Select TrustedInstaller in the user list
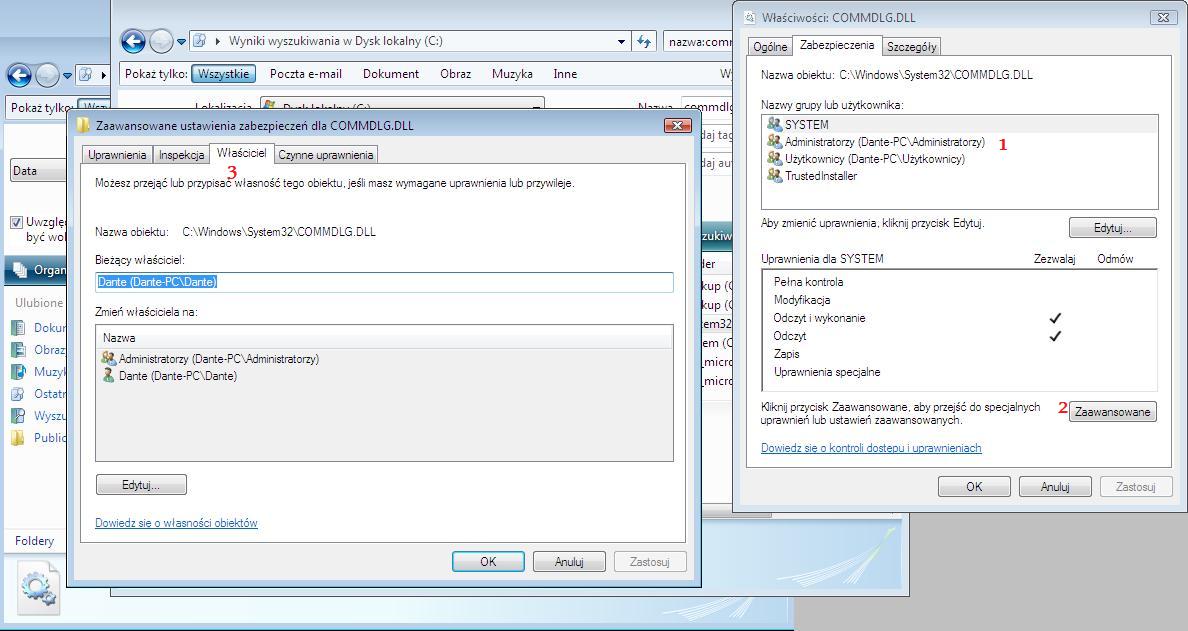This screenshot has width=1188, height=631. pyautogui.click(x=820, y=176)
